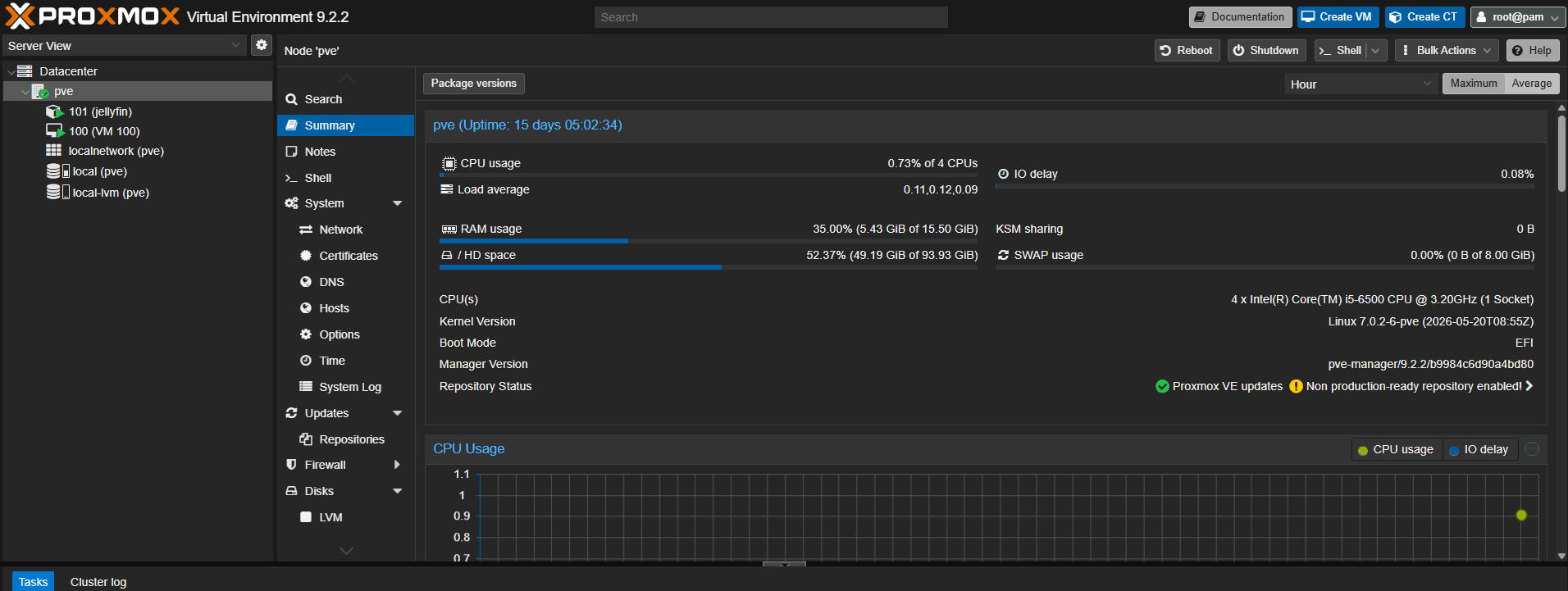1568x591 pixels.
Task: Open Server View settings gear icon
Action: click(x=262, y=45)
